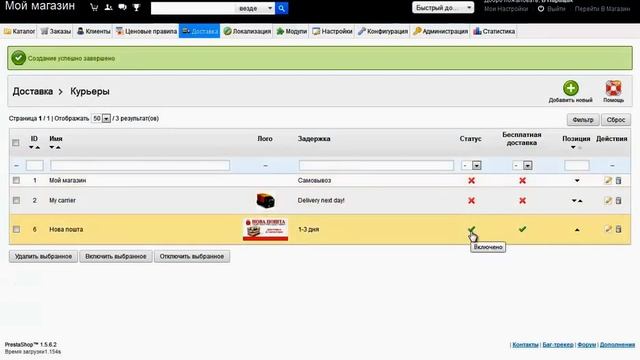Tick the checkbox for Нова пошта row
The width and height of the screenshot is (640, 360).
click(x=16, y=229)
